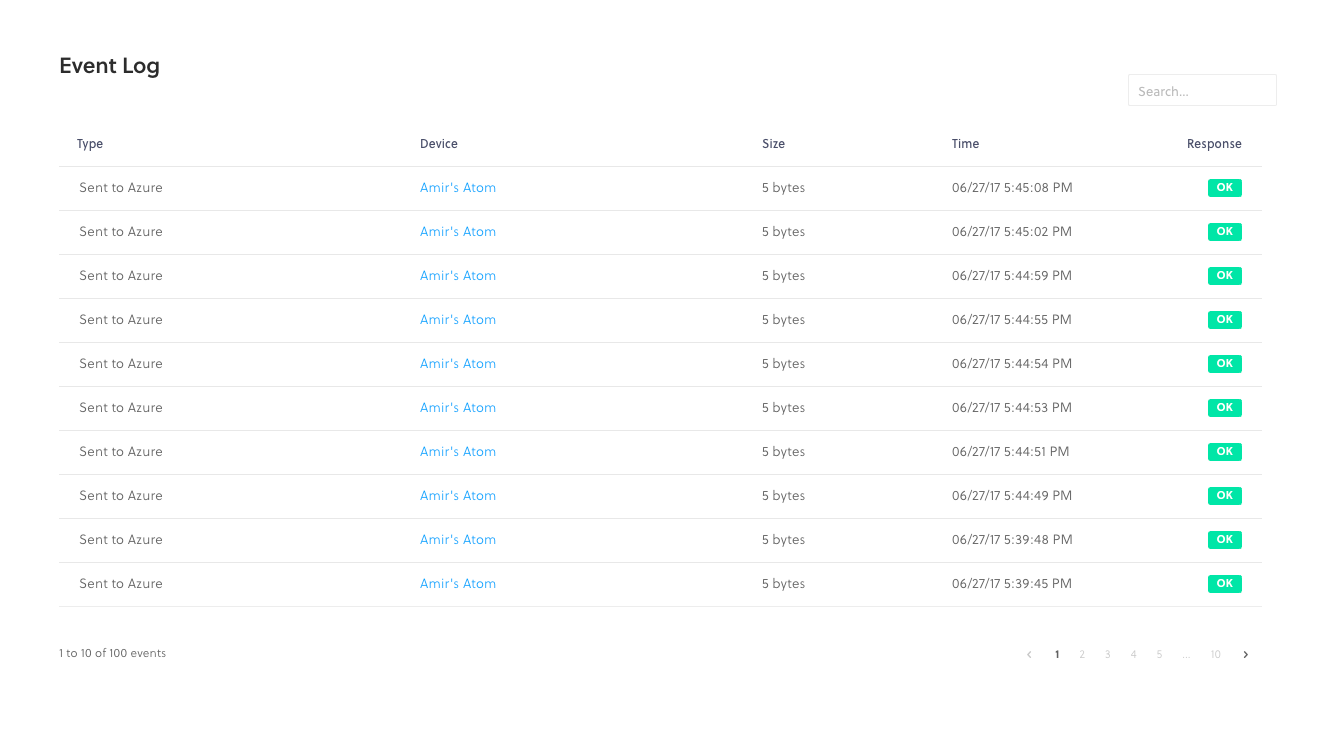Click the previous page arrow in pagination
This screenshot has width=1320, height=739.
(x=1029, y=655)
